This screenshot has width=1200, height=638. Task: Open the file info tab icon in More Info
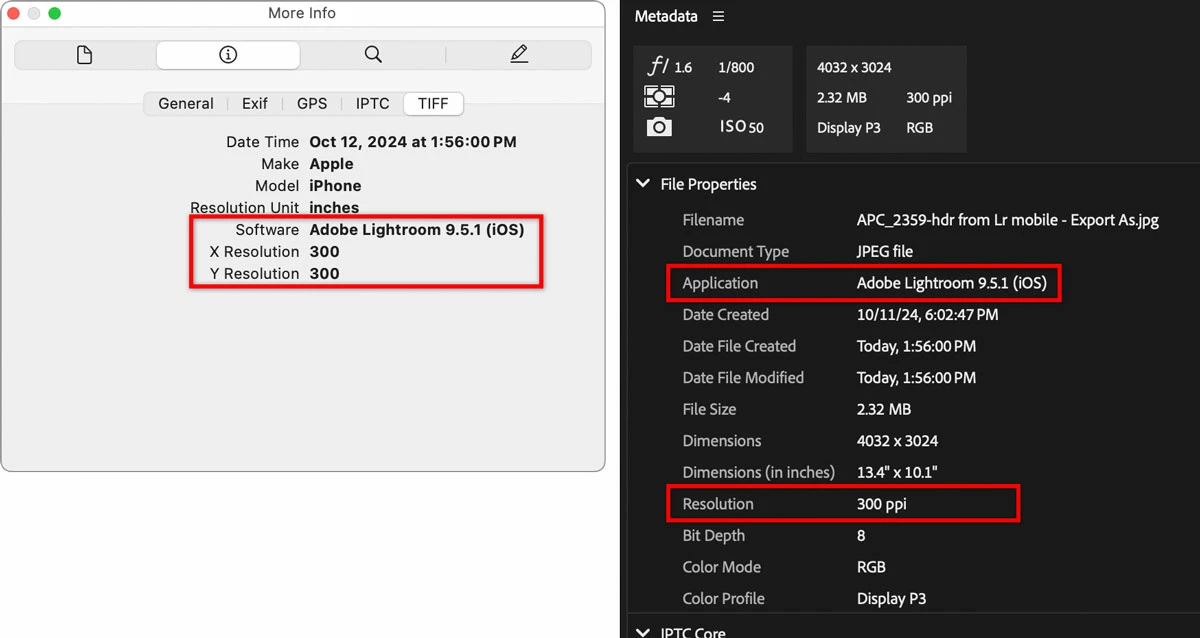85,55
